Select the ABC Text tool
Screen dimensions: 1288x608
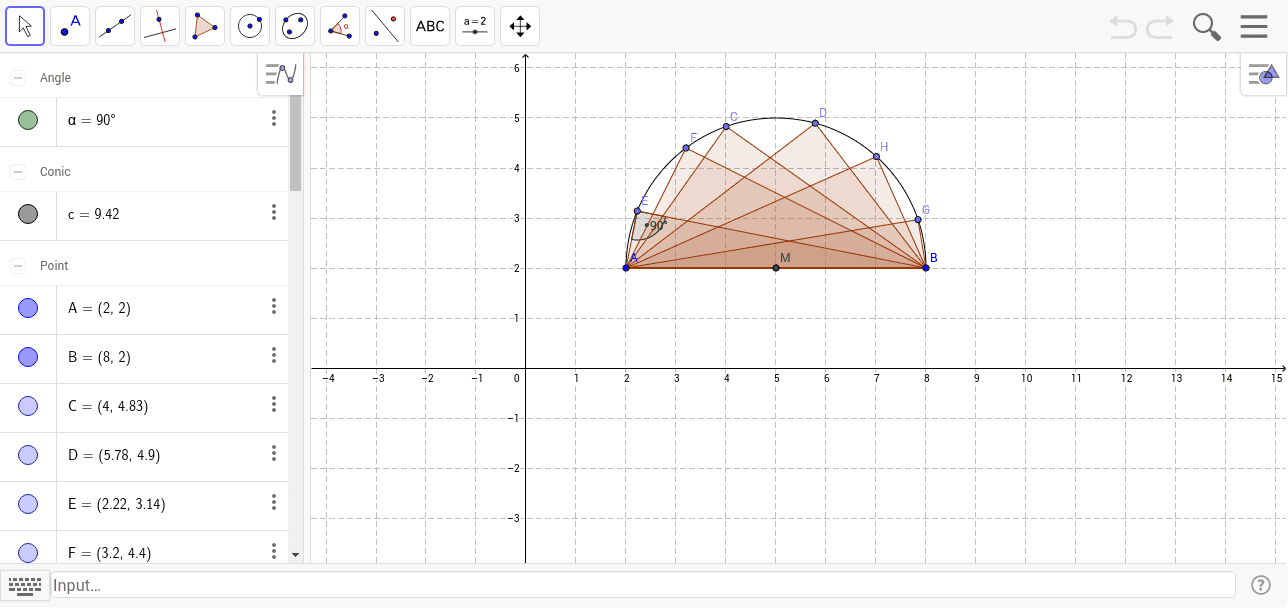pyautogui.click(x=430, y=26)
